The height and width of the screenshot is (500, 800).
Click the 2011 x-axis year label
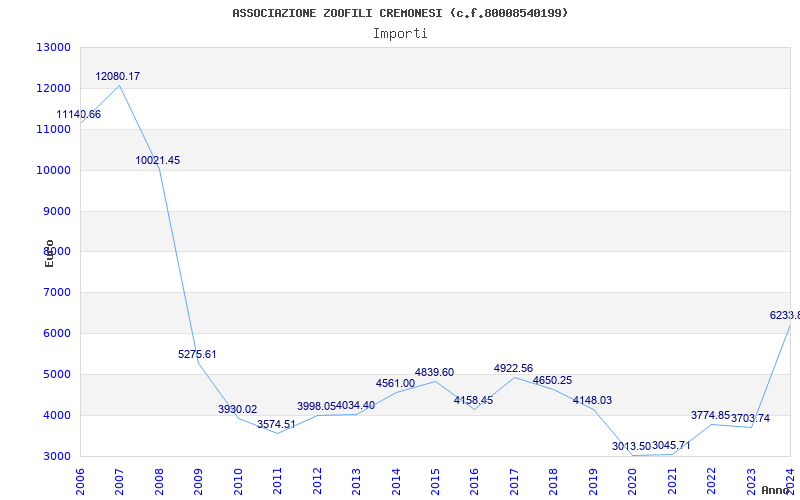278,482
